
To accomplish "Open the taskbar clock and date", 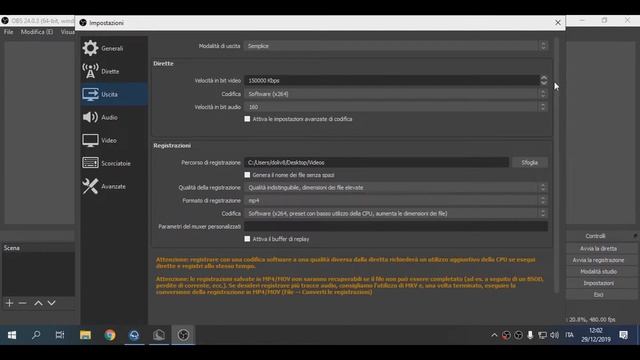I will click(x=596, y=335).
